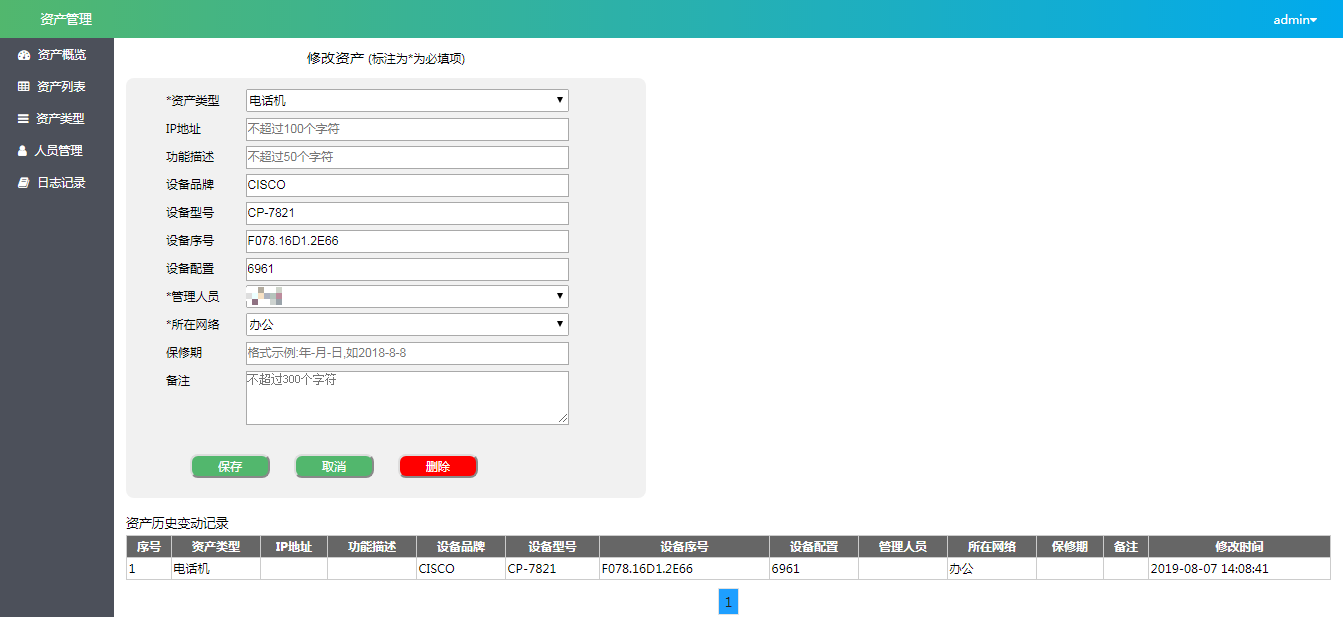Viewport: 1343px width, 617px height.
Task: Click the CISCO cell in history table
Action: 461,568
